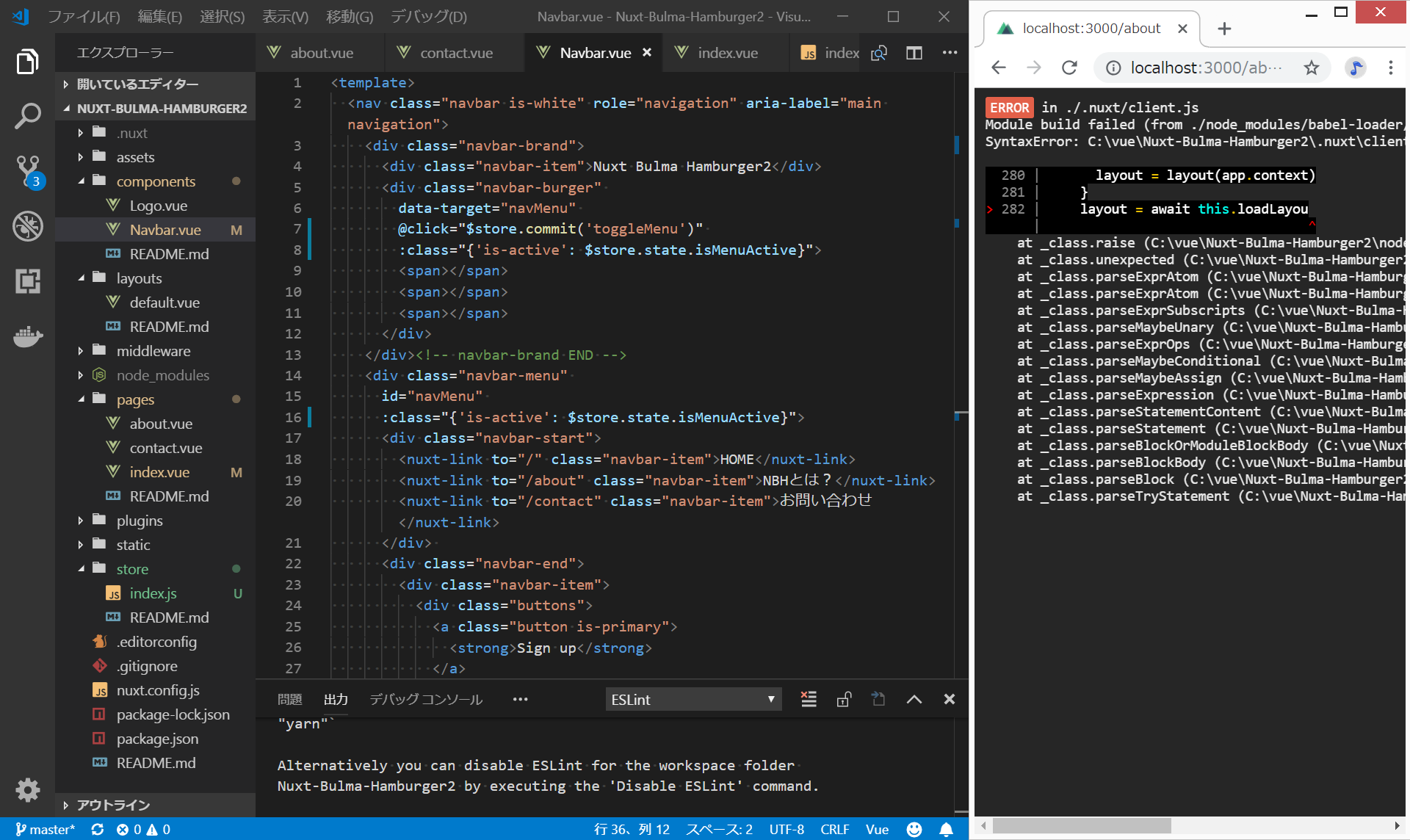This screenshot has height=840, width=1410.
Task: Reload the localhost browser page
Action: (1069, 68)
